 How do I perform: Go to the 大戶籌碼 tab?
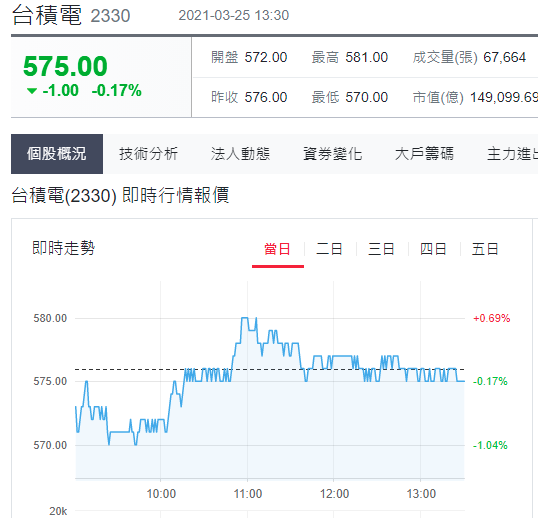point(424,154)
